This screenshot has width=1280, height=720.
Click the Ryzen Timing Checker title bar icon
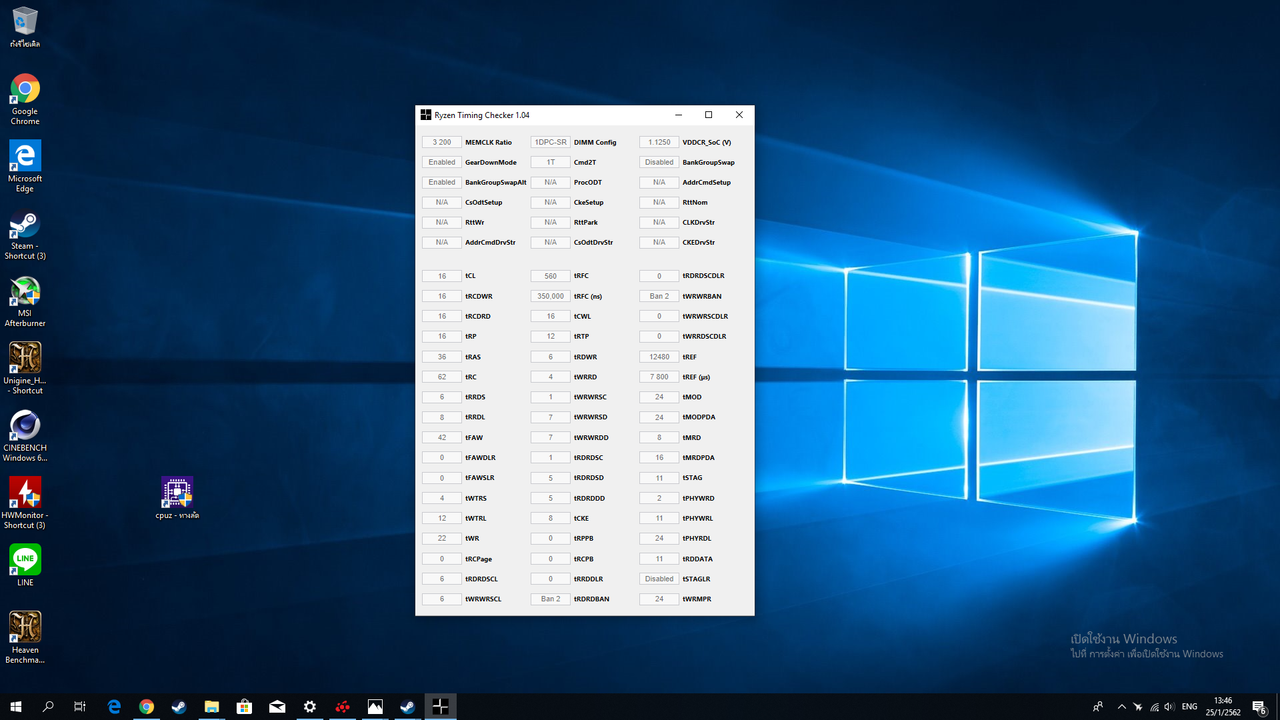click(426, 115)
